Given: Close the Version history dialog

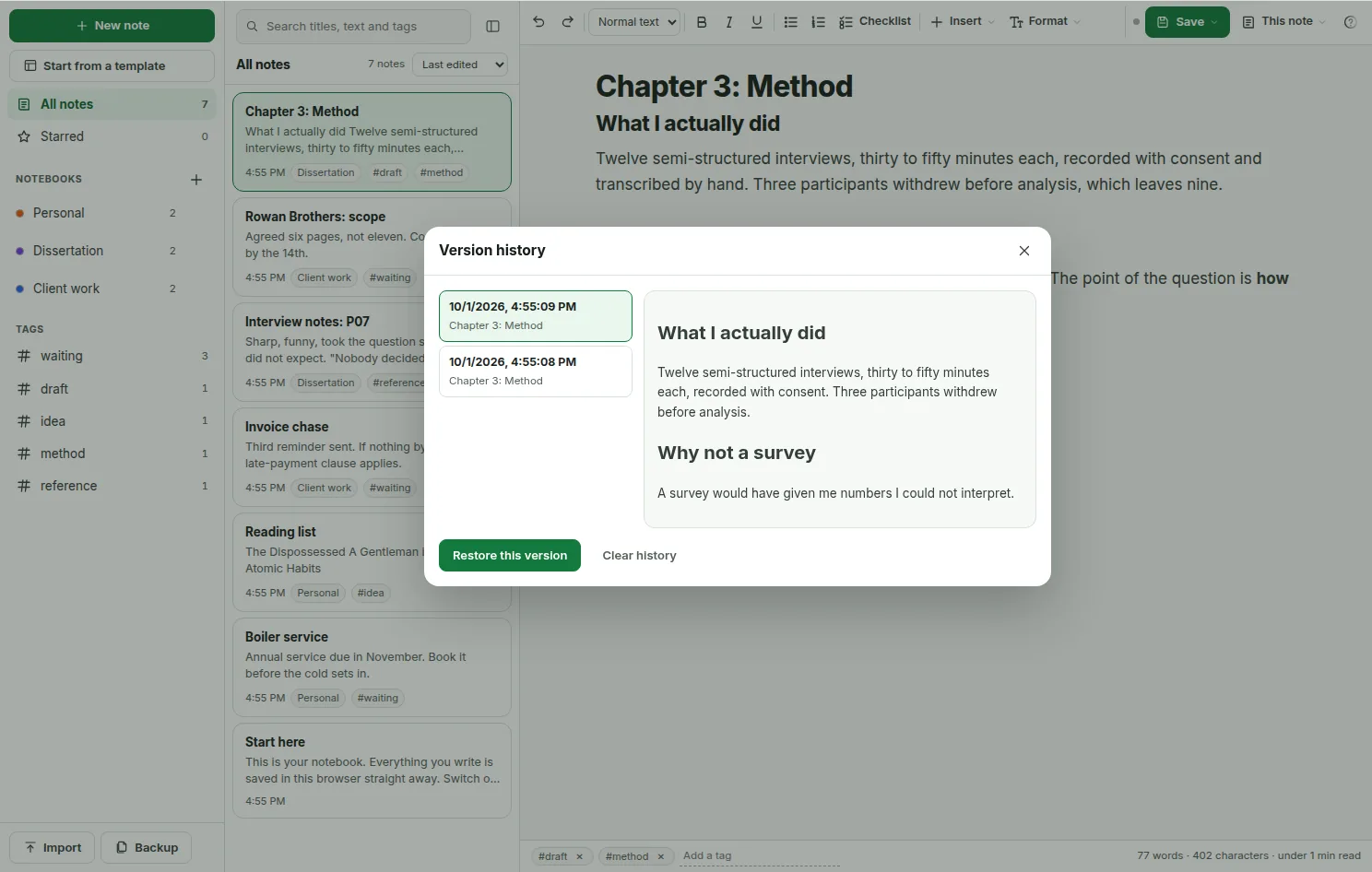Looking at the screenshot, I should (1024, 251).
